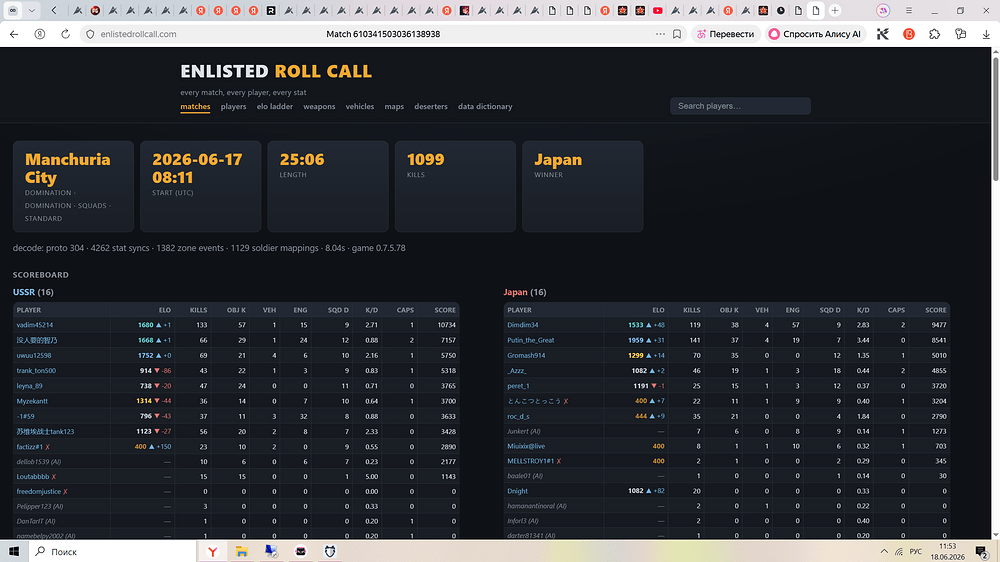Image resolution: width=1000 pixels, height=562 pixels.
Task: Reload the page with refresh icon
Action: [65, 34]
